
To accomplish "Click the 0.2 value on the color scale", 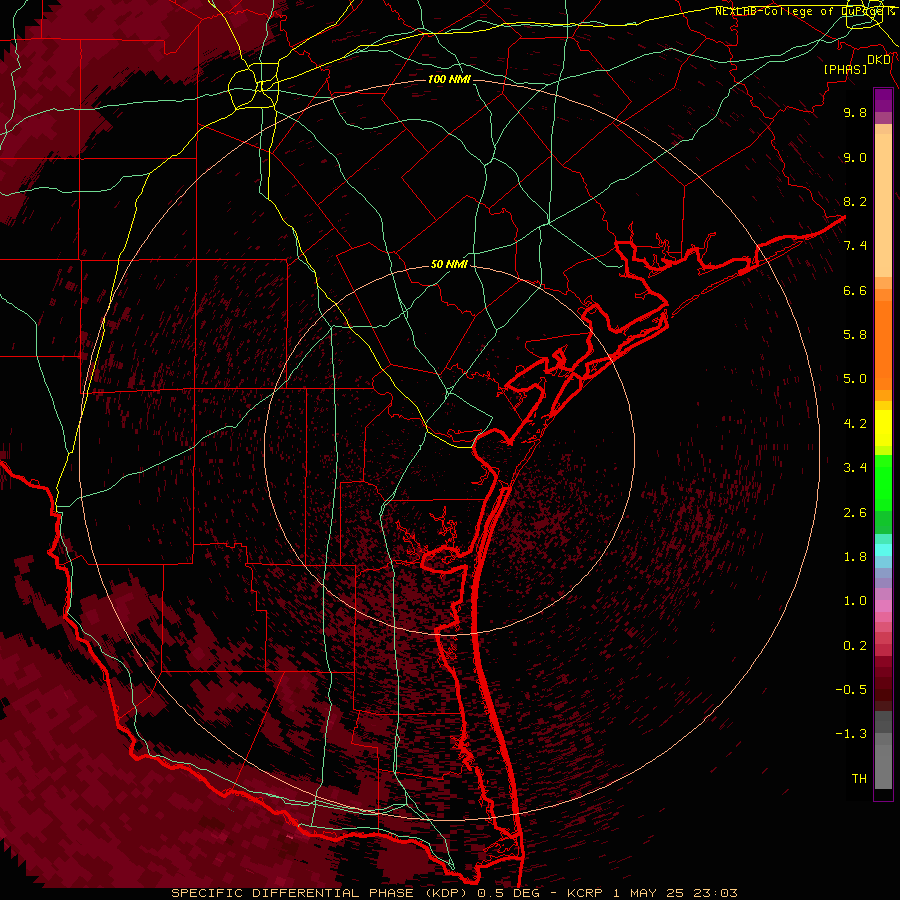I will pyautogui.click(x=855, y=646).
